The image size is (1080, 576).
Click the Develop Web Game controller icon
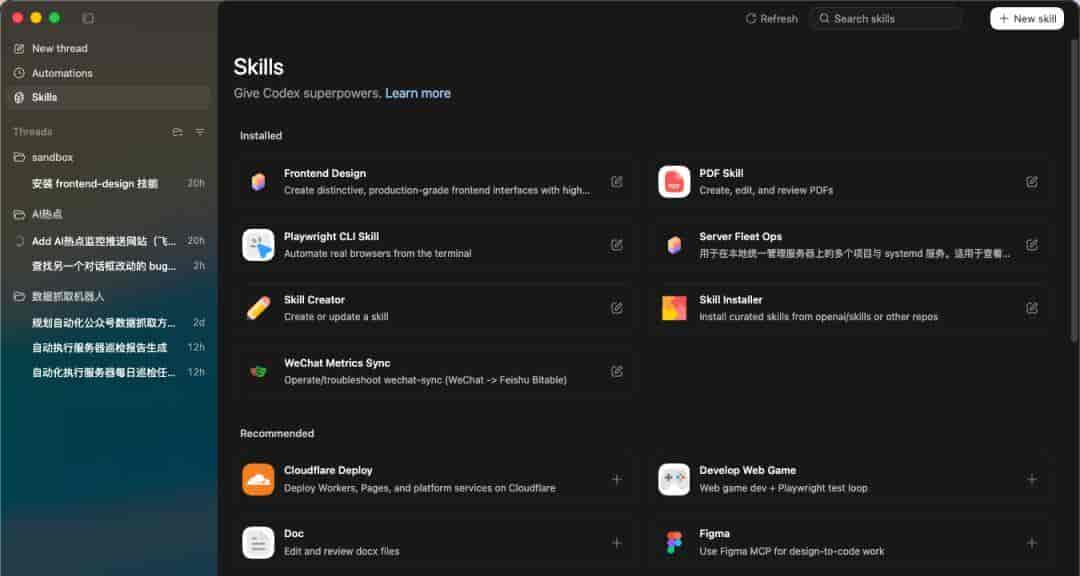point(674,480)
